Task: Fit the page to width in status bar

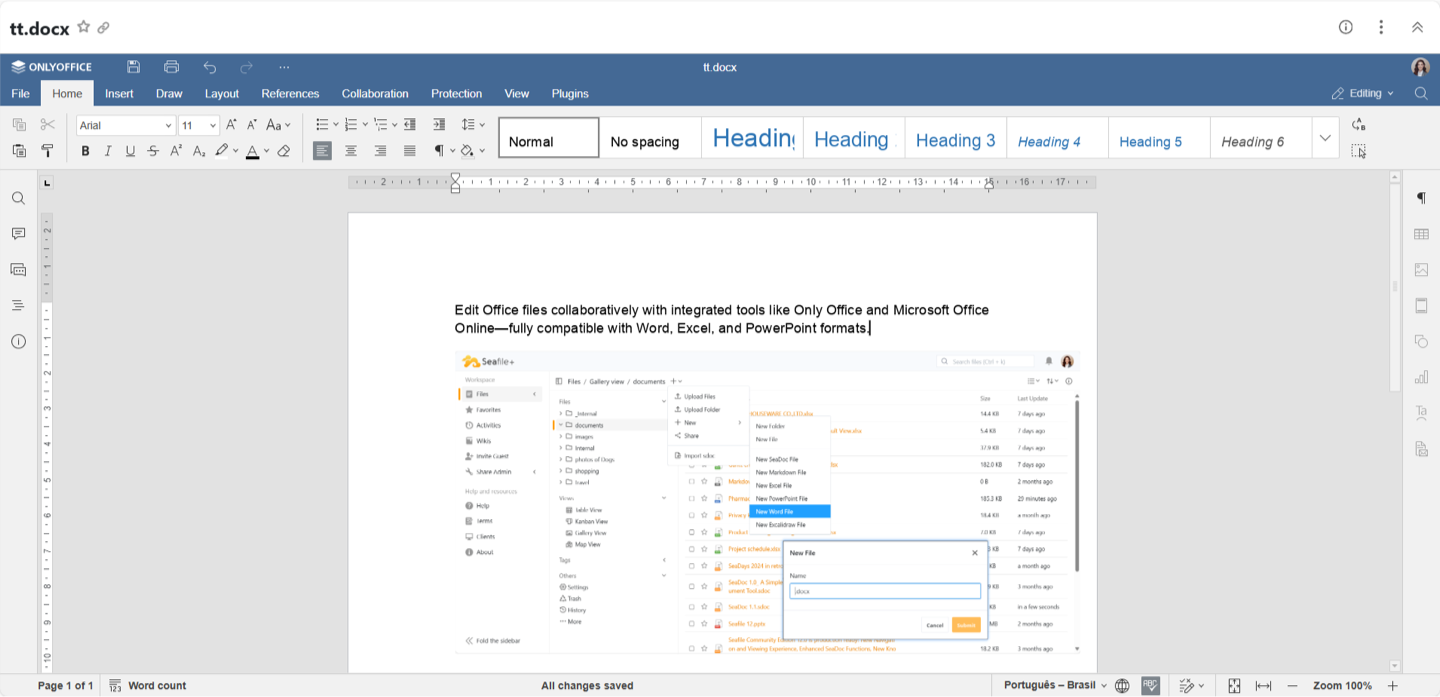Action: [1263, 686]
